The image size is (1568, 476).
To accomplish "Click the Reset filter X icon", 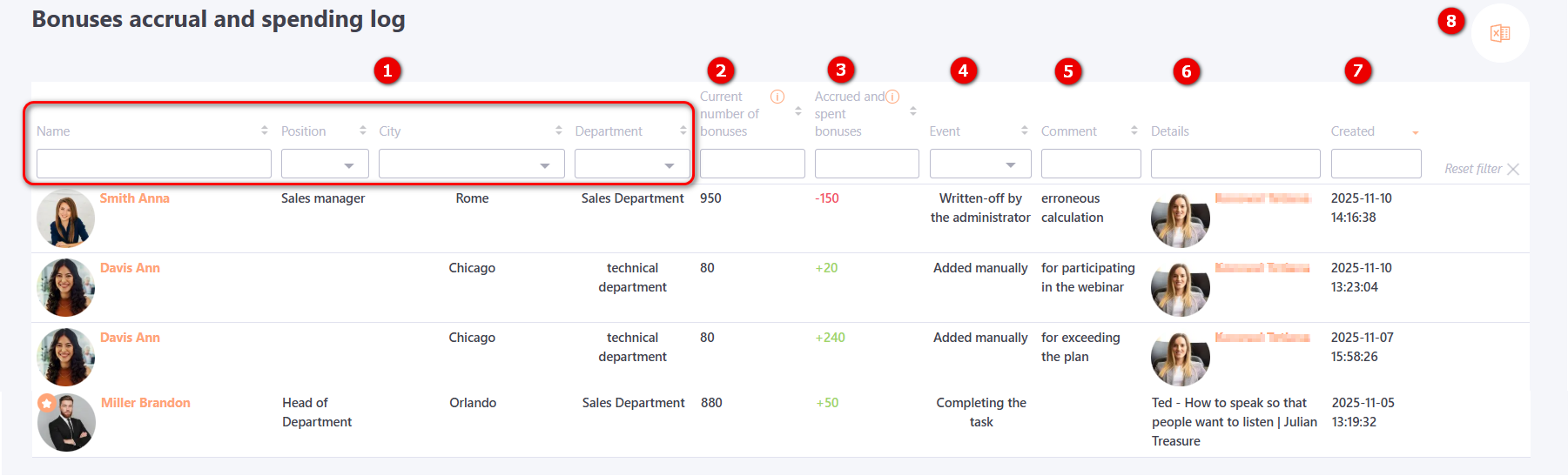I will click(x=1513, y=169).
